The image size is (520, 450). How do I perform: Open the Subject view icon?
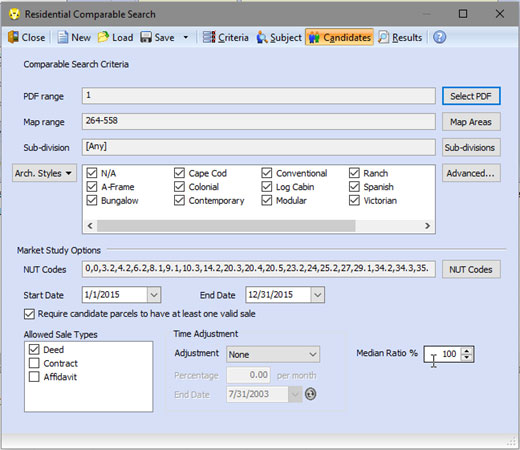click(x=262, y=37)
